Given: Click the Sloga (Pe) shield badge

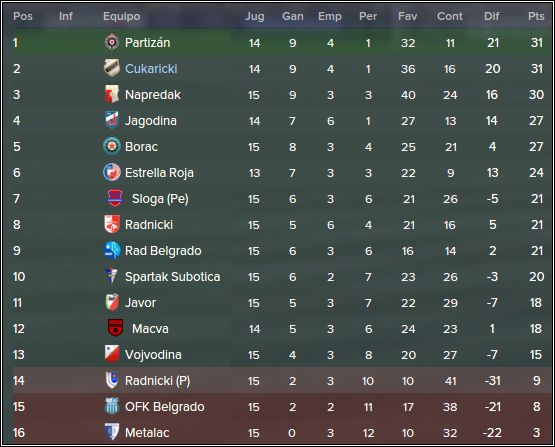Looking at the screenshot, I should click(x=115, y=198).
